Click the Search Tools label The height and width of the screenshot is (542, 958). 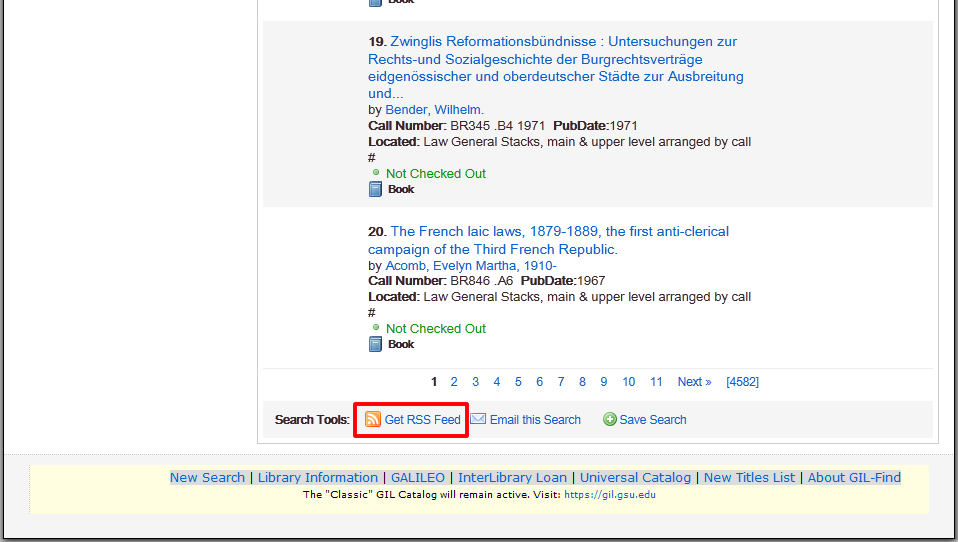coord(312,420)
